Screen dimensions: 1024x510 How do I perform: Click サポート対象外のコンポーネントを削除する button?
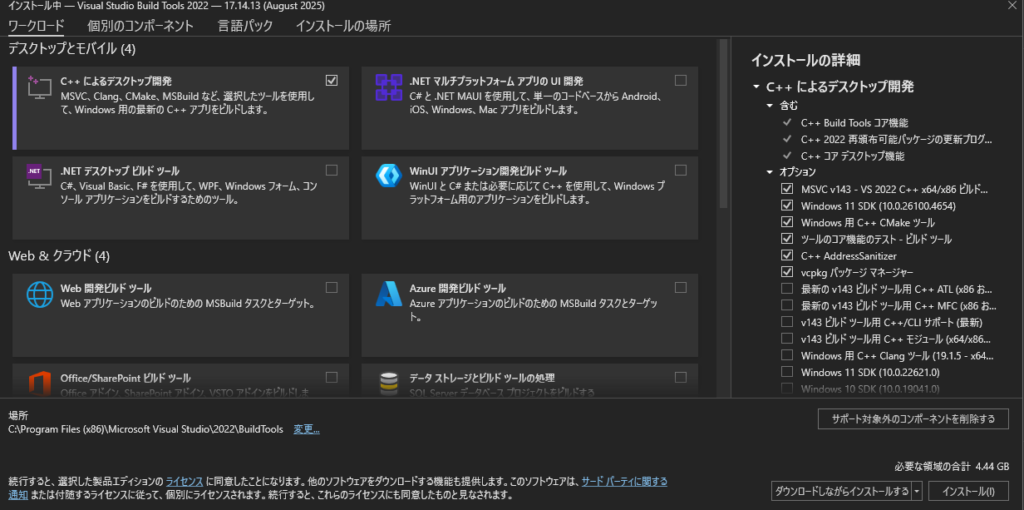pyautogui.click(x=913, y=419)
